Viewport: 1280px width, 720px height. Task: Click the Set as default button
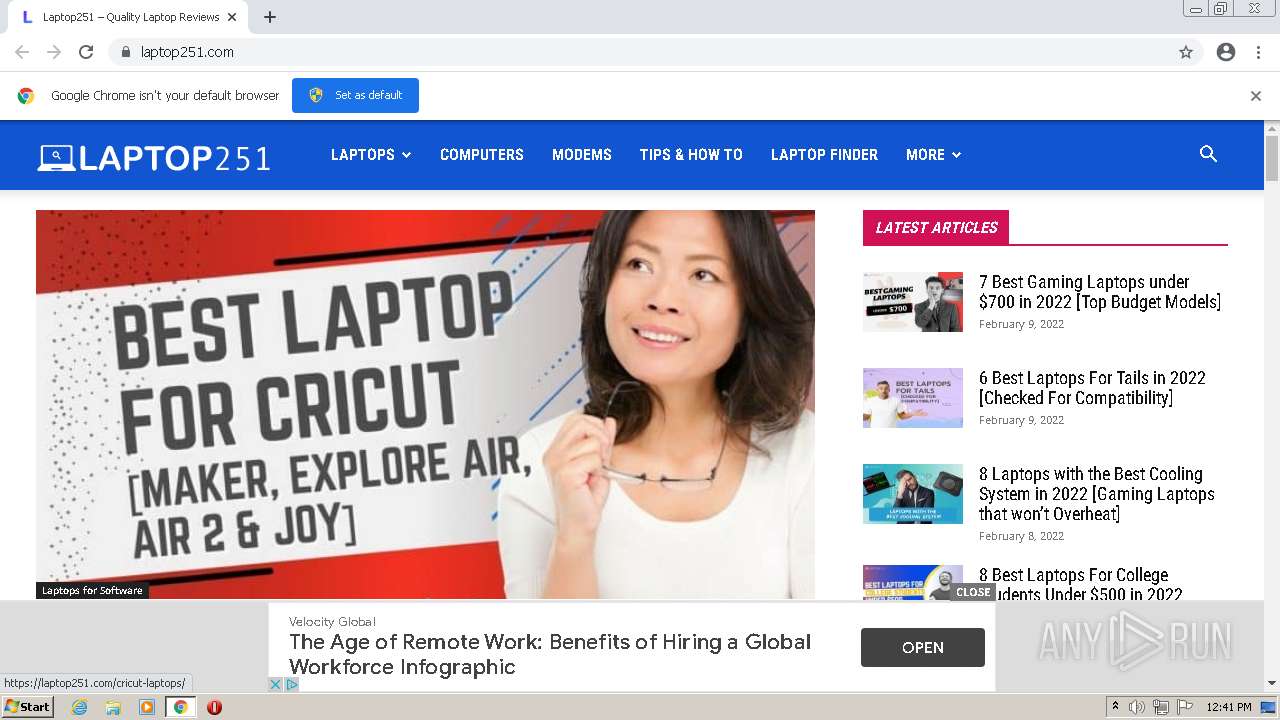(355, 96)
